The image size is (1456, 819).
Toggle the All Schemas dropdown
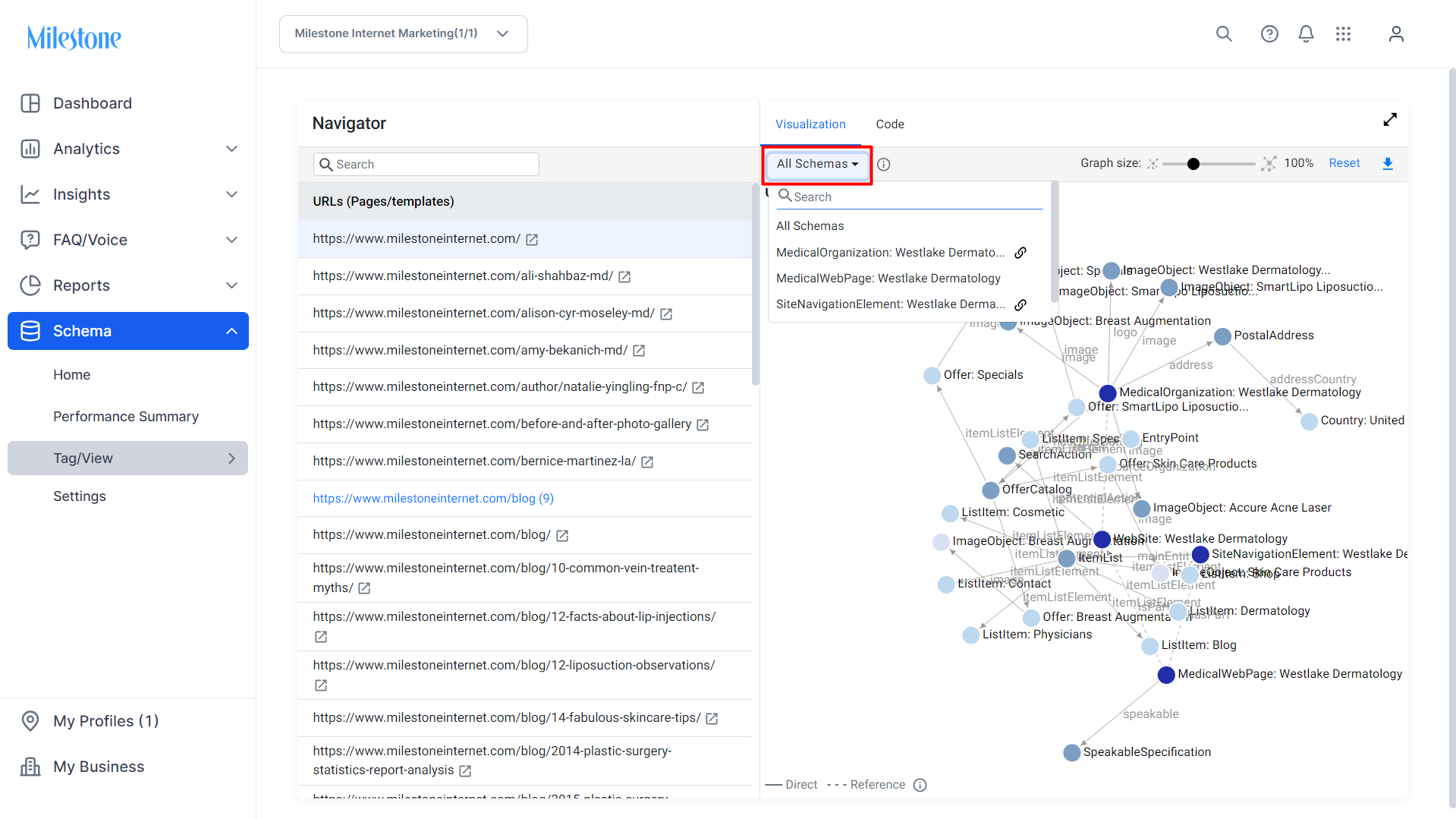tap(817, 164)
